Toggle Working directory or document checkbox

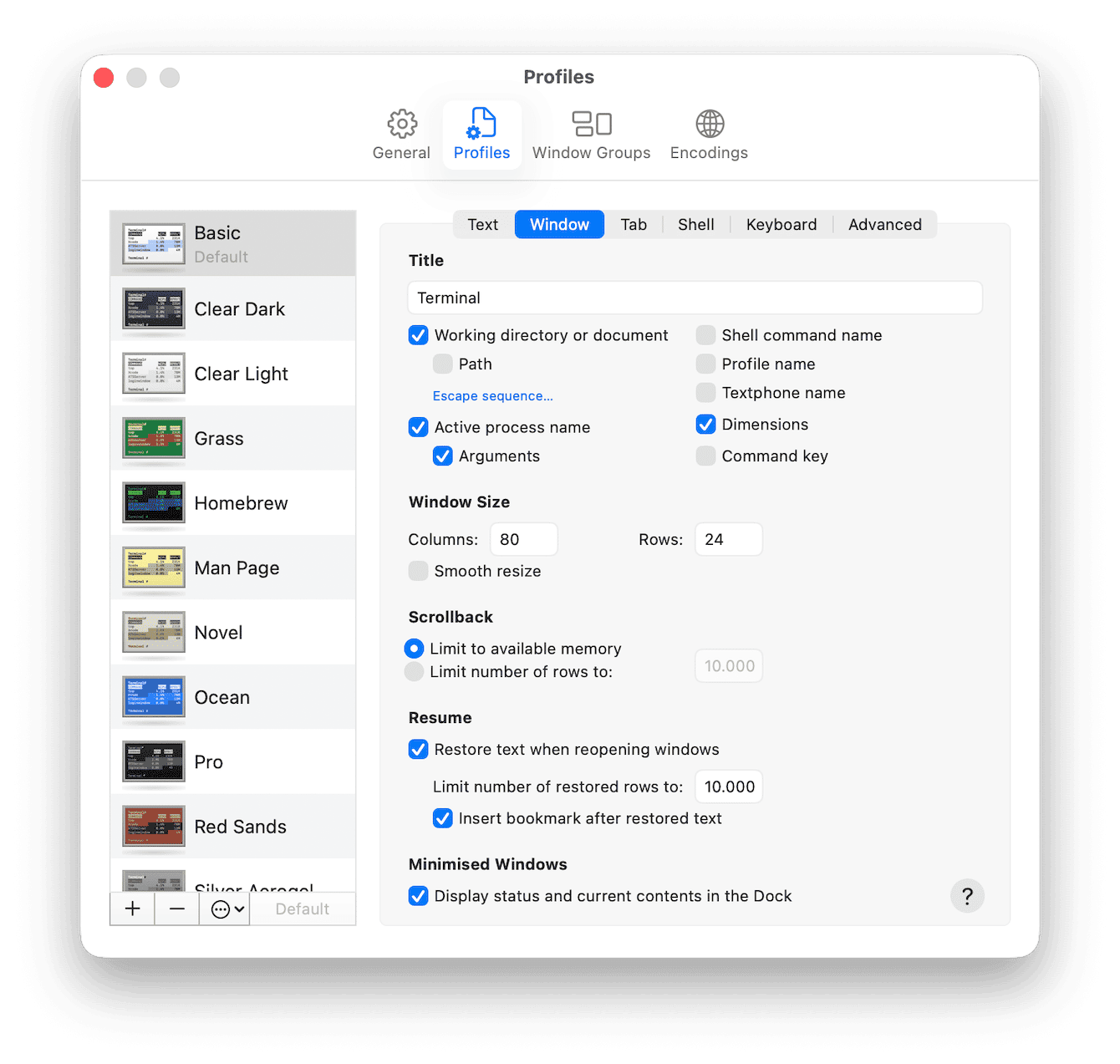click(419, 335)
